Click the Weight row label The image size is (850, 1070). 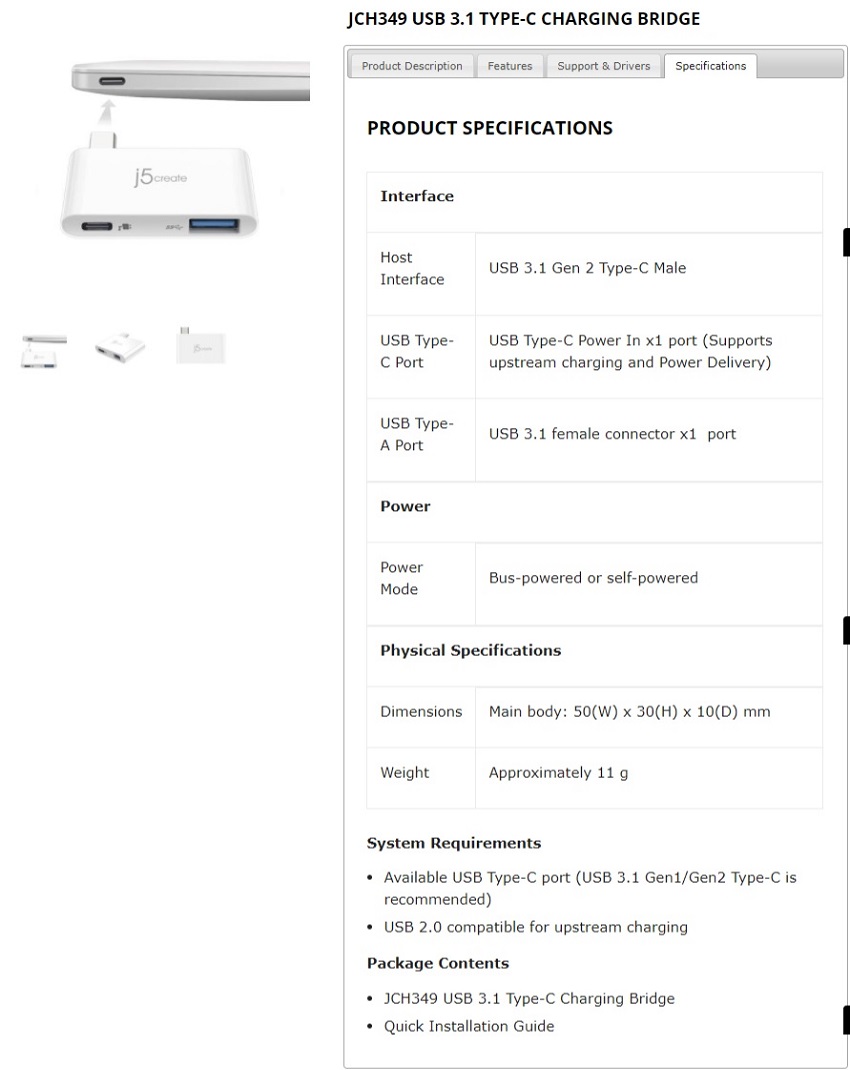coord(405,773)
